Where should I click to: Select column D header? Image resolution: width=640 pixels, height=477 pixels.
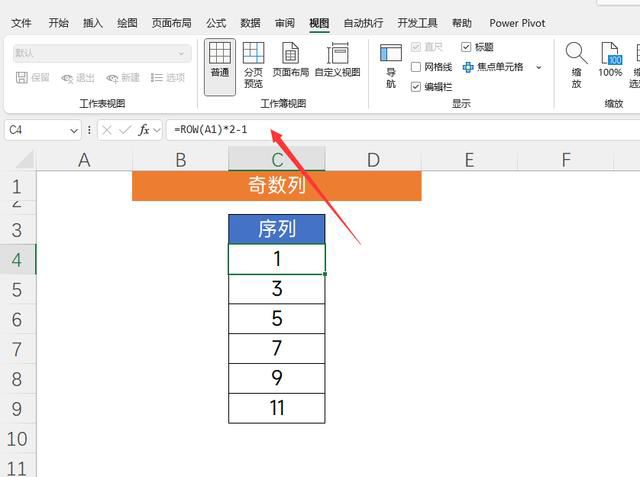click(x=373, y=160)
